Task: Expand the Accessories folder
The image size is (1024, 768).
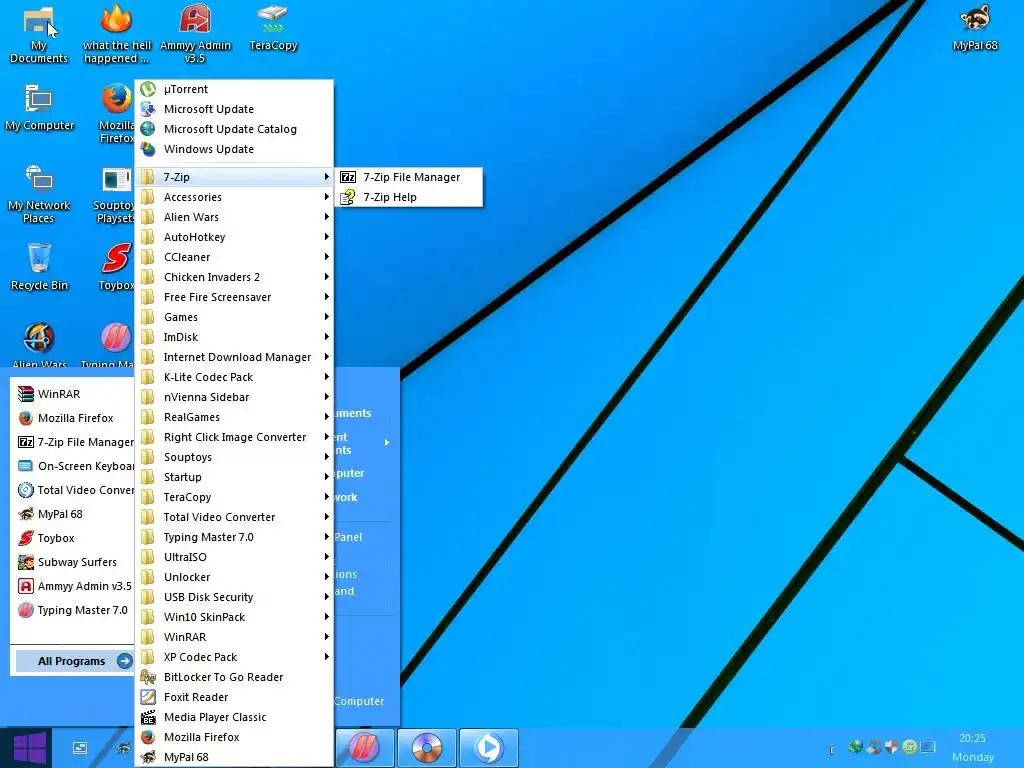Action: [x=234, y=197]
